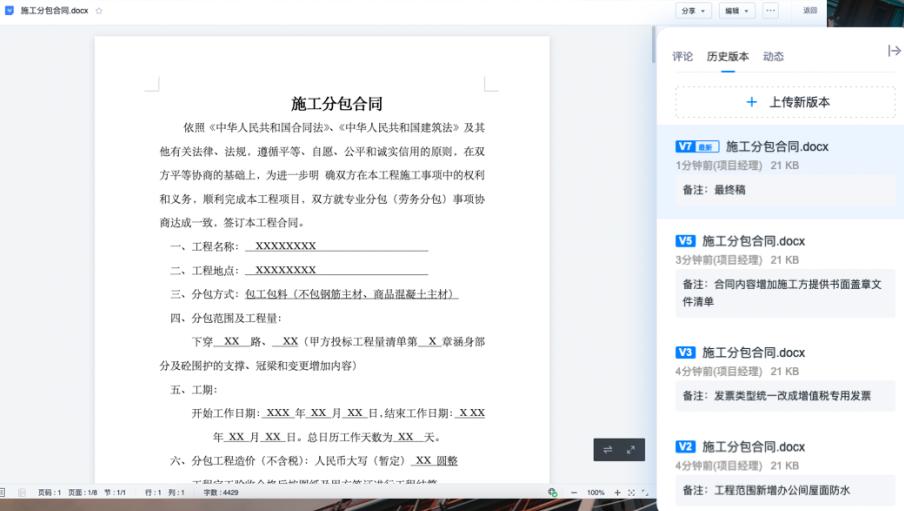
Task: Click the 四、分包范围及工程量 heading
Action: click(225, 318)
